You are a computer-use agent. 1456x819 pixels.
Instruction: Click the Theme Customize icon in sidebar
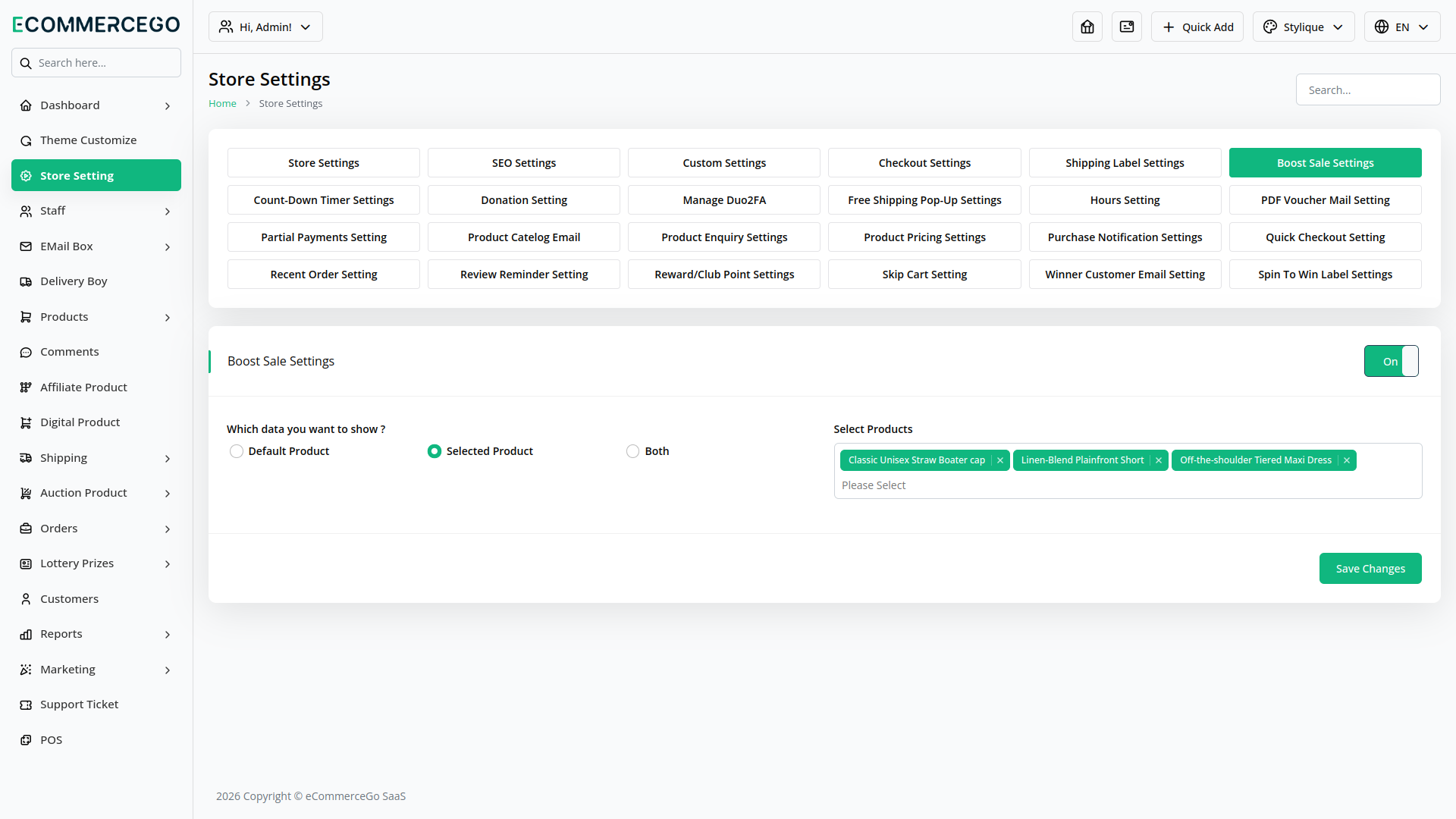(26, 140)
